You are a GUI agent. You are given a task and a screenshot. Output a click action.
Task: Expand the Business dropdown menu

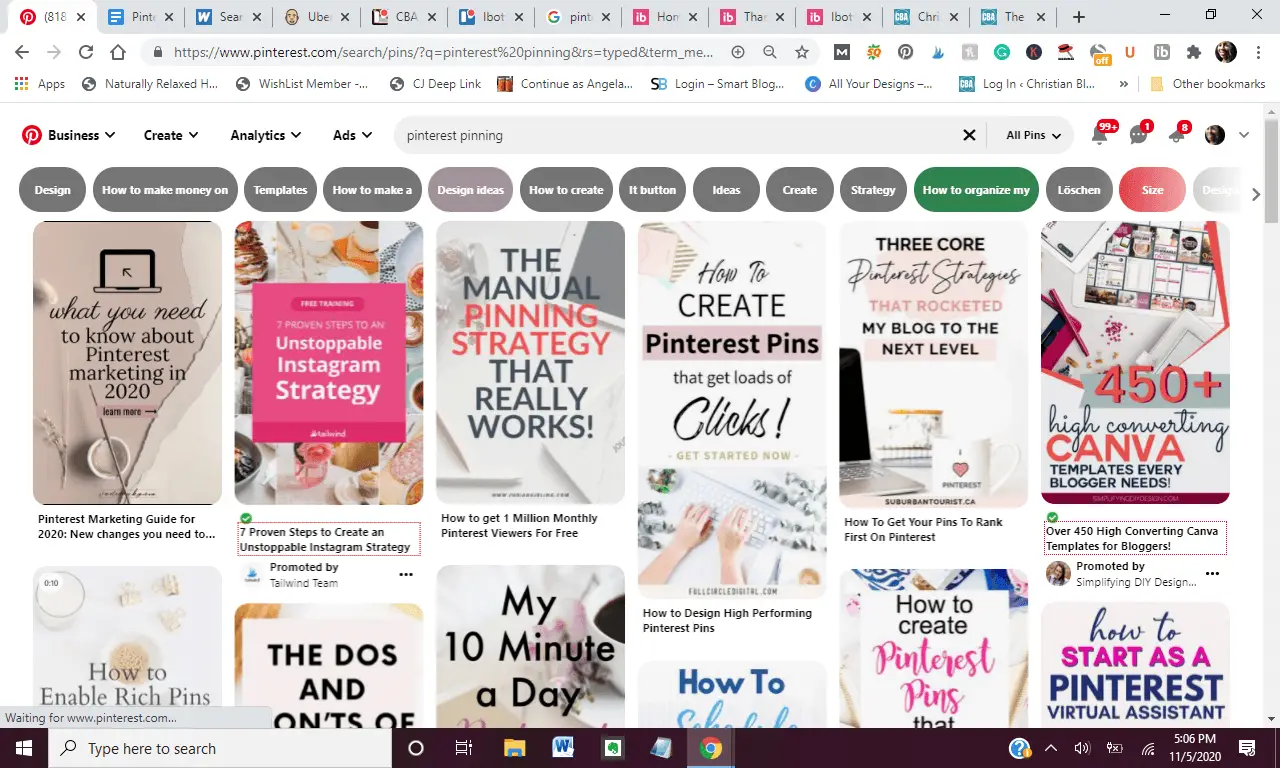82,135
